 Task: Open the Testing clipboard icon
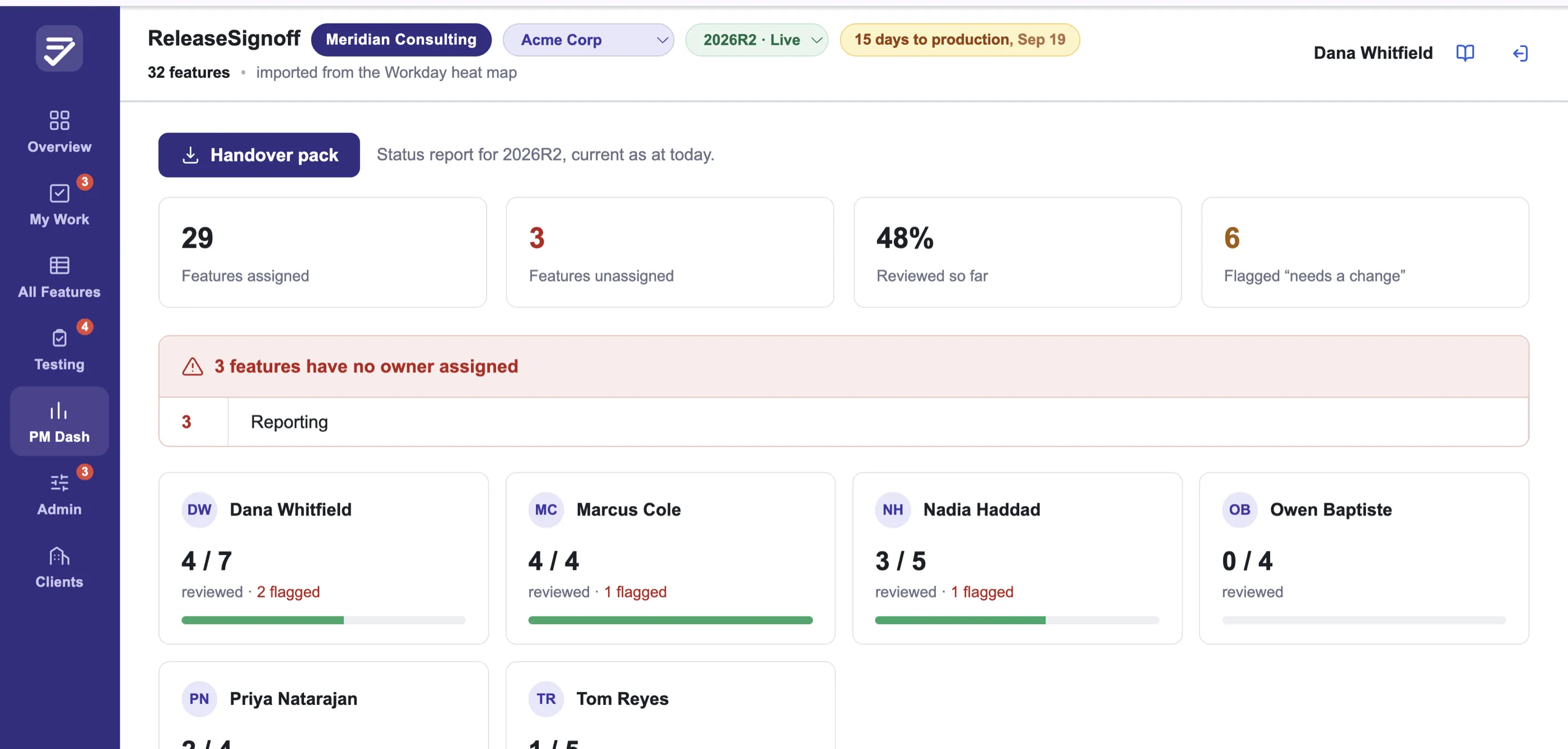(x=59, y=338)
